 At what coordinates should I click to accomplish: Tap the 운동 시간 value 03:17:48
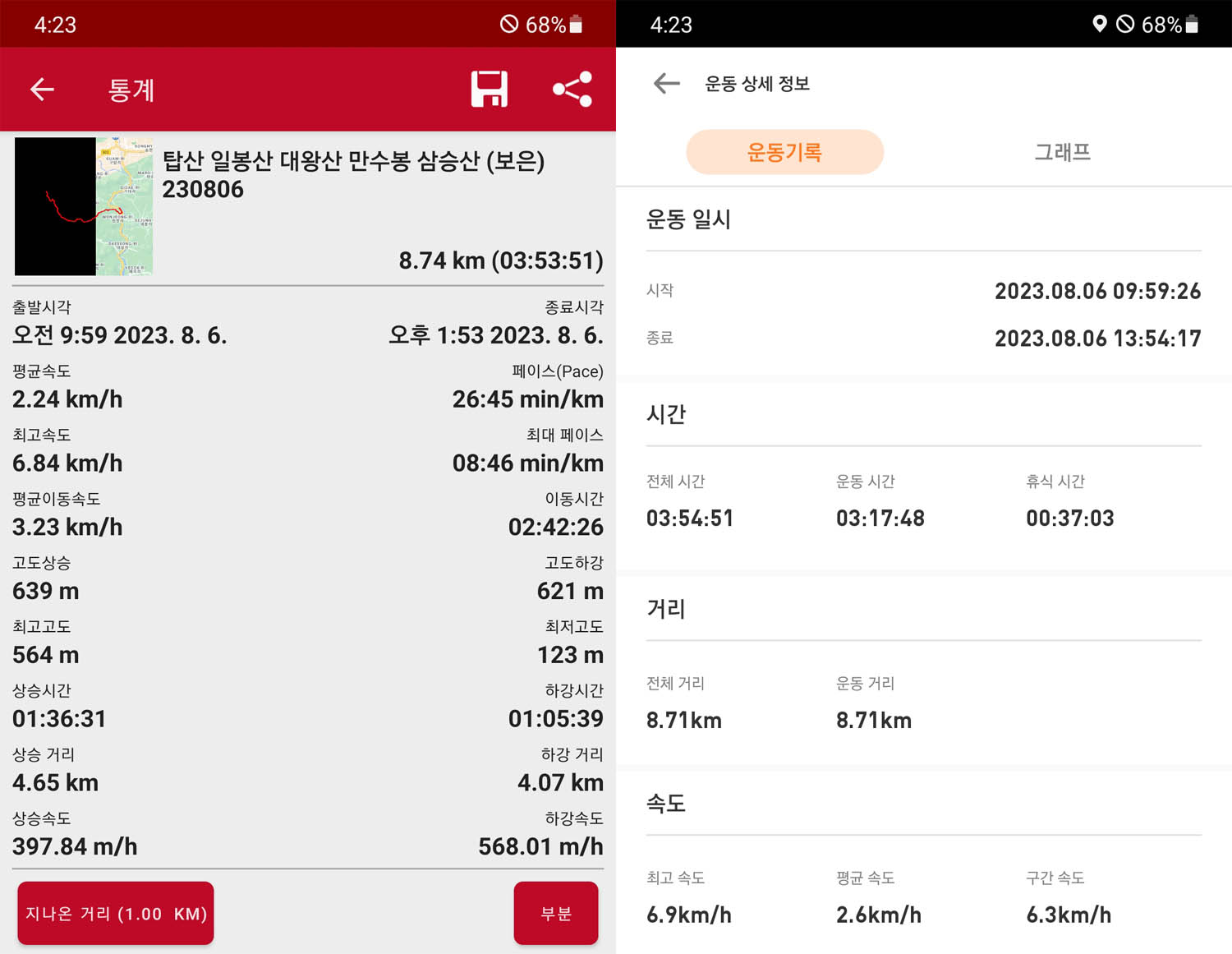point(880,518)
